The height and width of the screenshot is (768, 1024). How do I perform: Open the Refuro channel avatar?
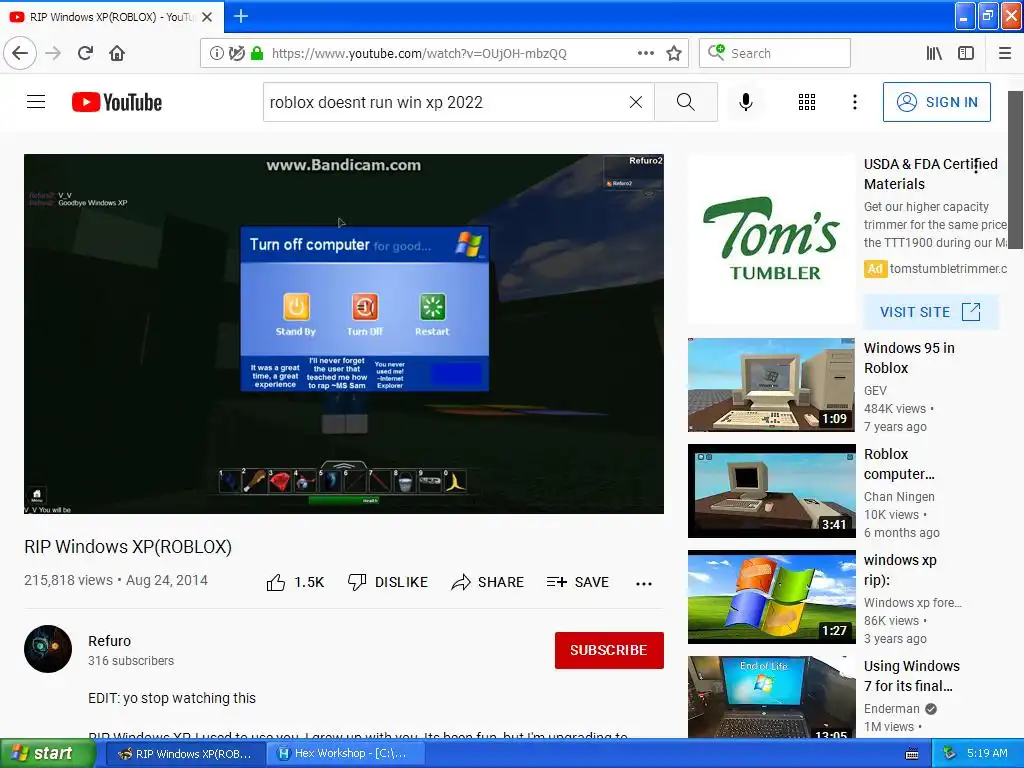(48, 649)
